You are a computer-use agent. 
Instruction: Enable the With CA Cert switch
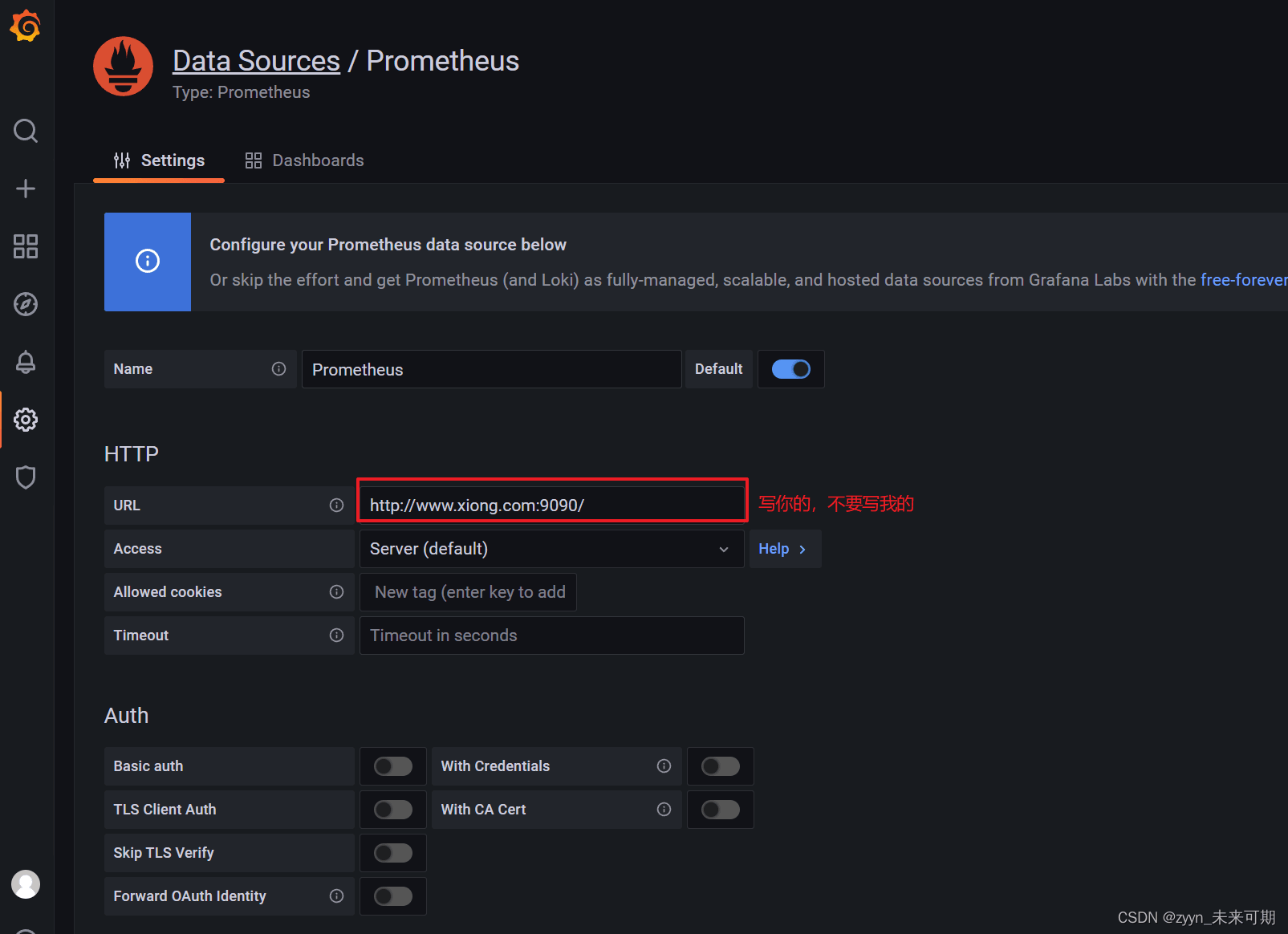pos(721,810)
